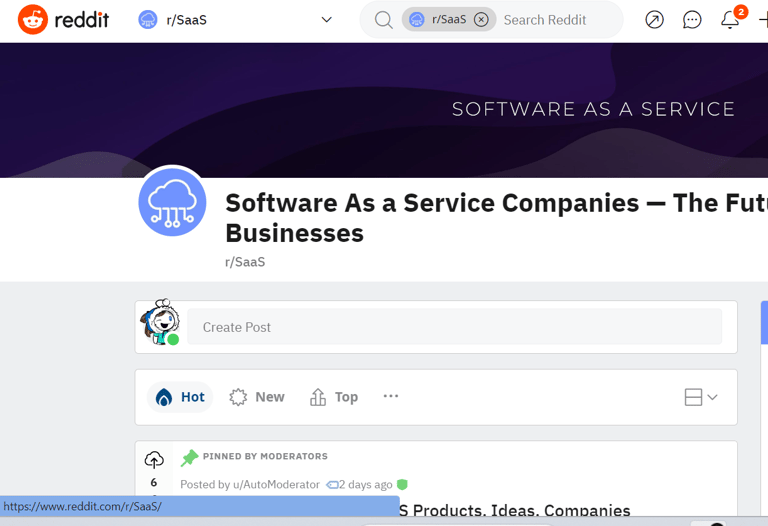Open the more sort options ellipsis
The width and height of the screenshot is (768, 526).
pyautogui.click(x=390, y=396)
